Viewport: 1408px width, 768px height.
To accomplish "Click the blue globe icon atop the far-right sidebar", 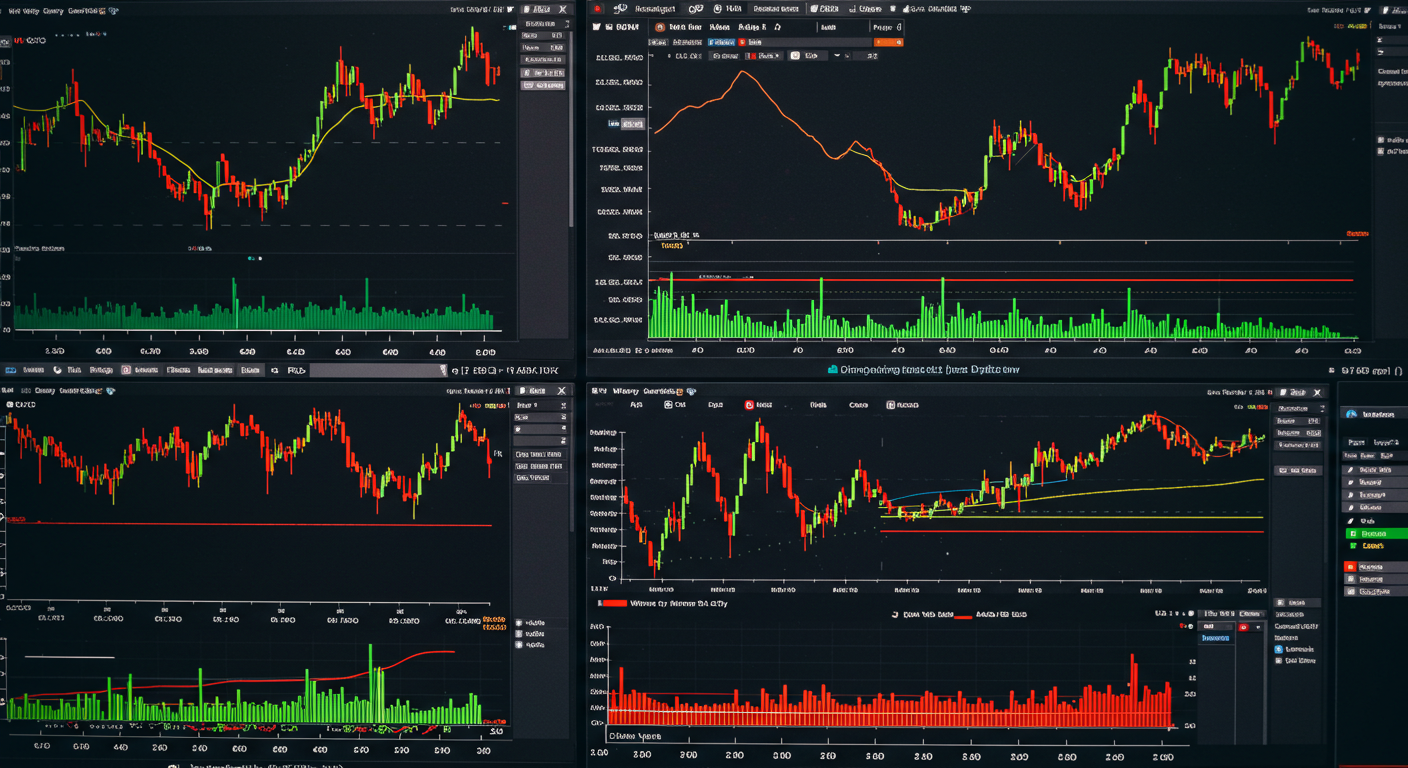I will 1351,414.
